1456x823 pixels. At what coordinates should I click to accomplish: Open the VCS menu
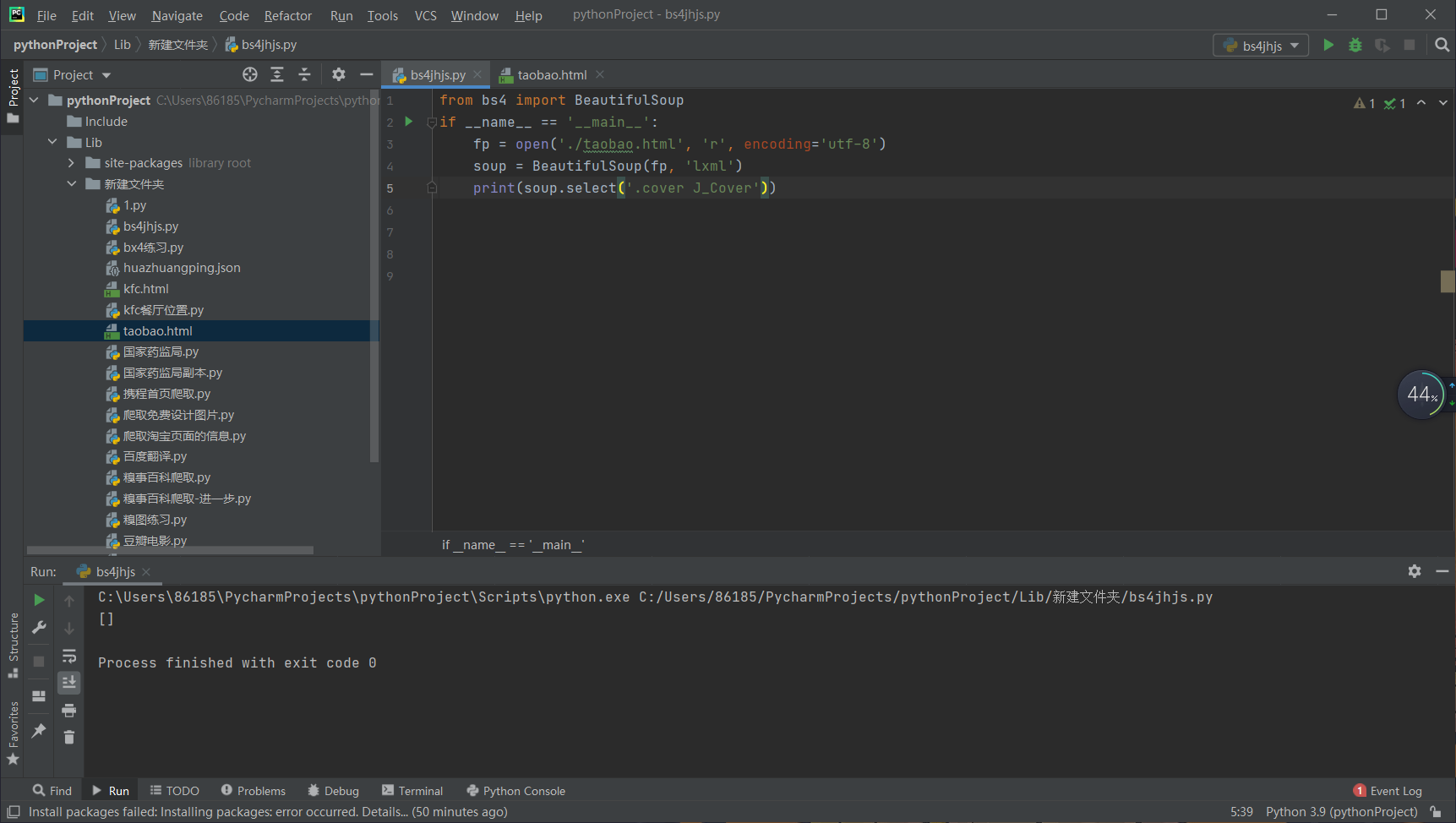[x=426, y=15]
